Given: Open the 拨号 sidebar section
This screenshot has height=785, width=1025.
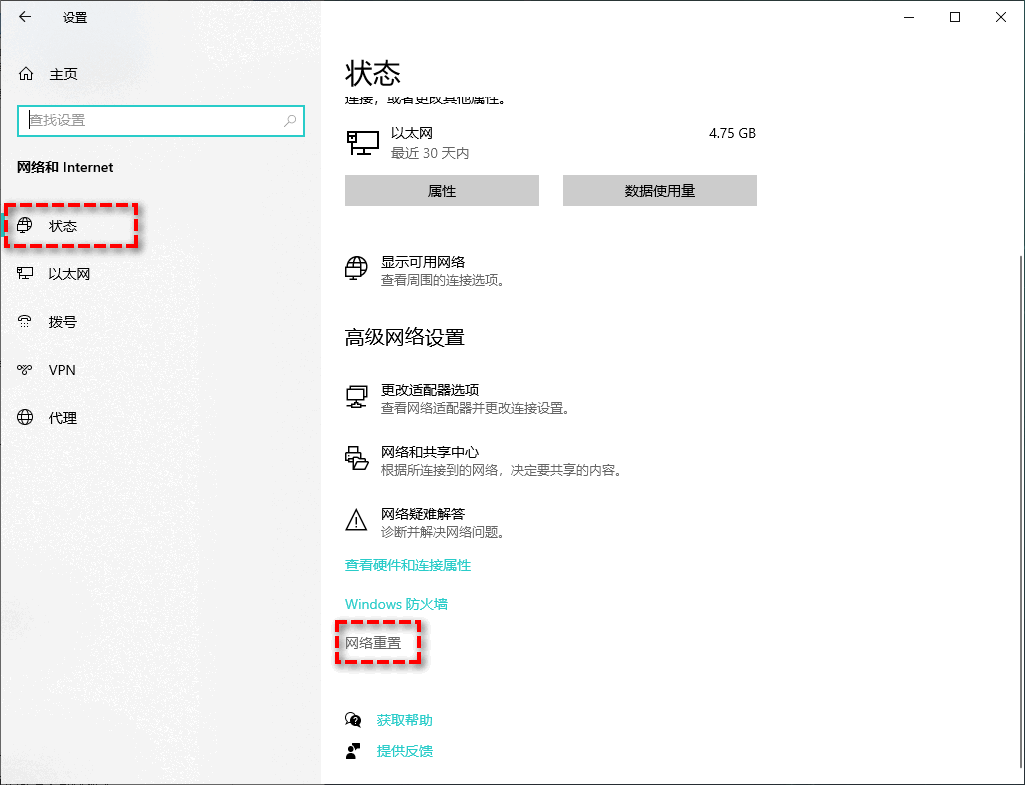Looking at the screenshot, I should coord(63,322).
